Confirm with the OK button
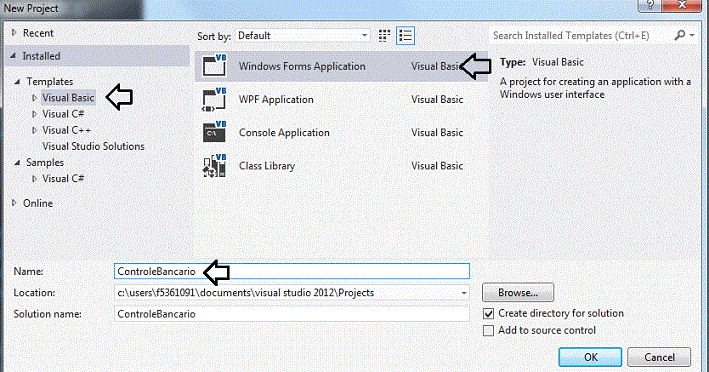Image resolution: width=709 pixels, height=372 pixels. pos(590,357)
